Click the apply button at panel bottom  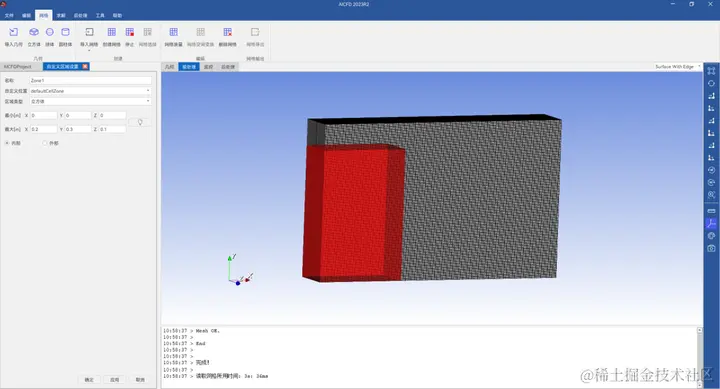114,379
